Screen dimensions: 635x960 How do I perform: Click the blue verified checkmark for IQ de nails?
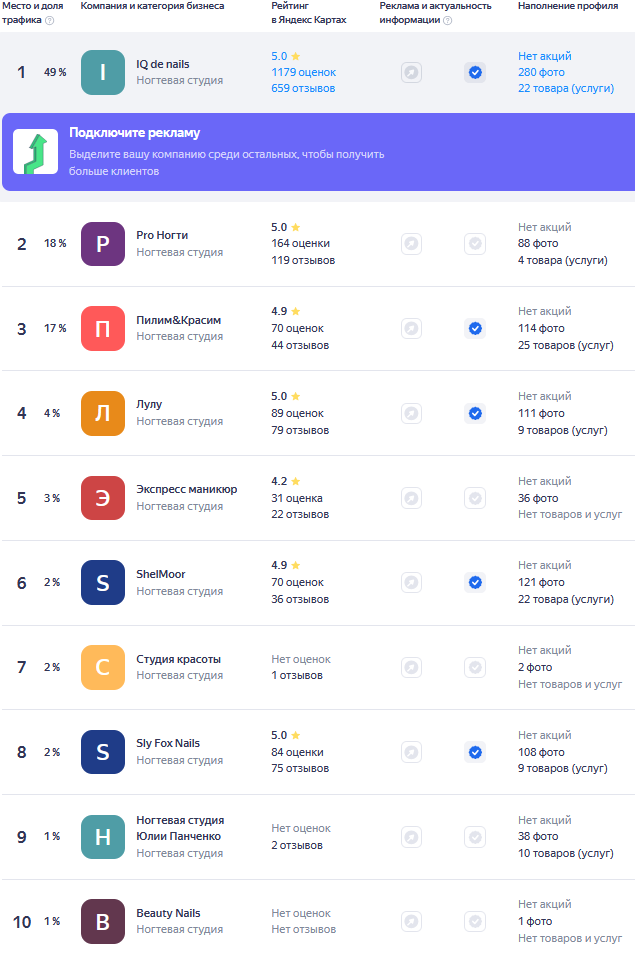point(475,73)
